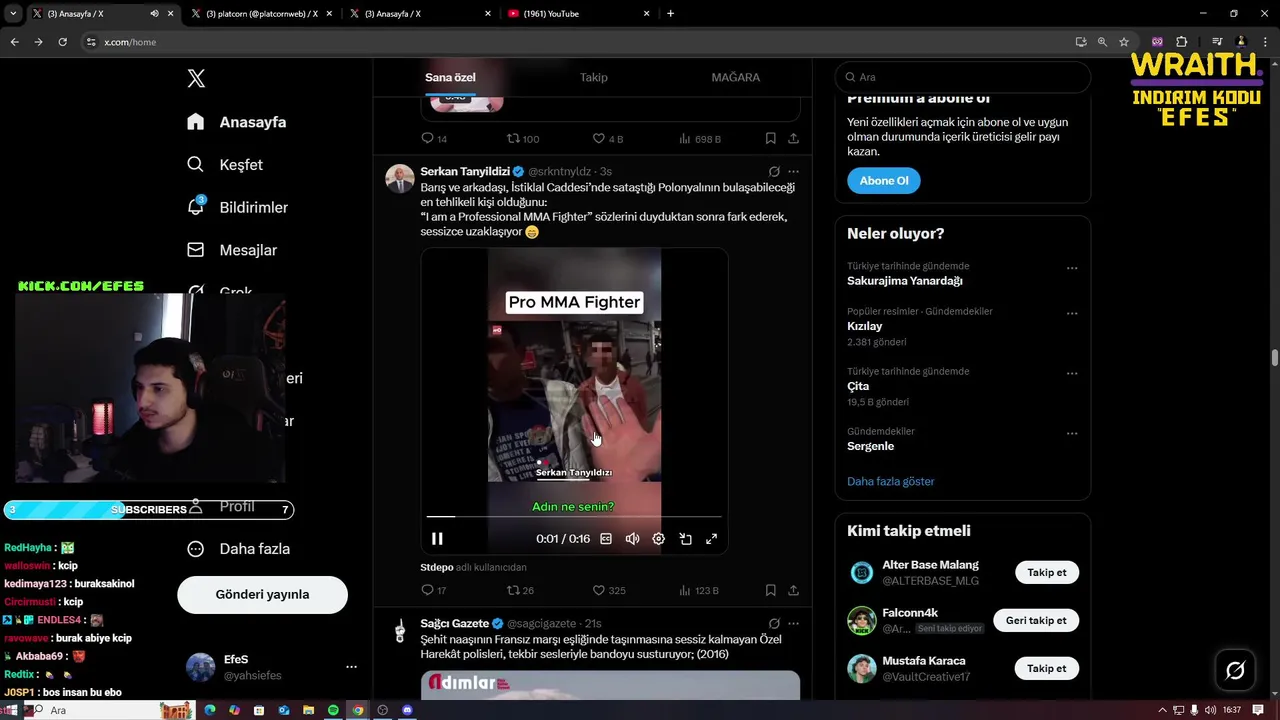1280x720 pixels.
Task: Open options for Kızılay trend
Action: point(1072,313)
